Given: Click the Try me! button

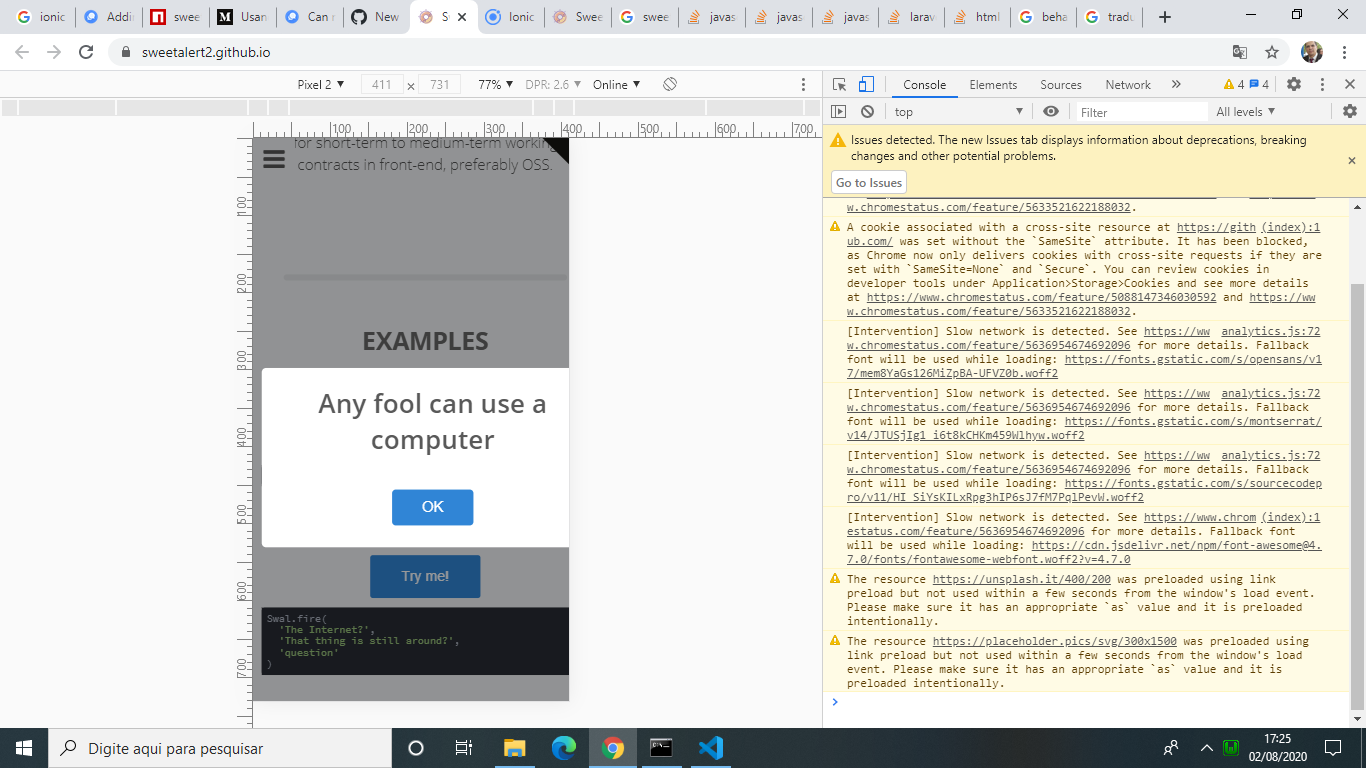Looking at the screenshot, I should (425, 576).
